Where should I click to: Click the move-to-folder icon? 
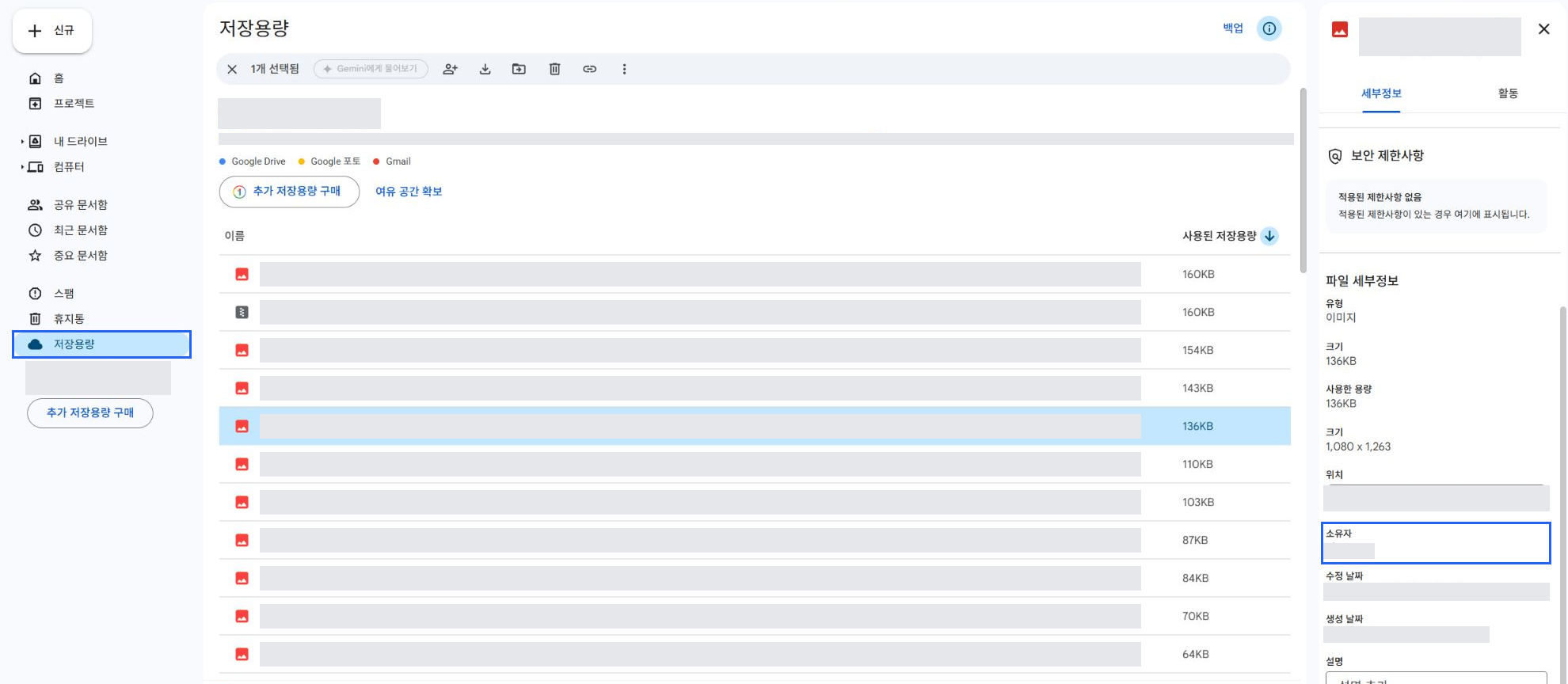click(519, 69)
